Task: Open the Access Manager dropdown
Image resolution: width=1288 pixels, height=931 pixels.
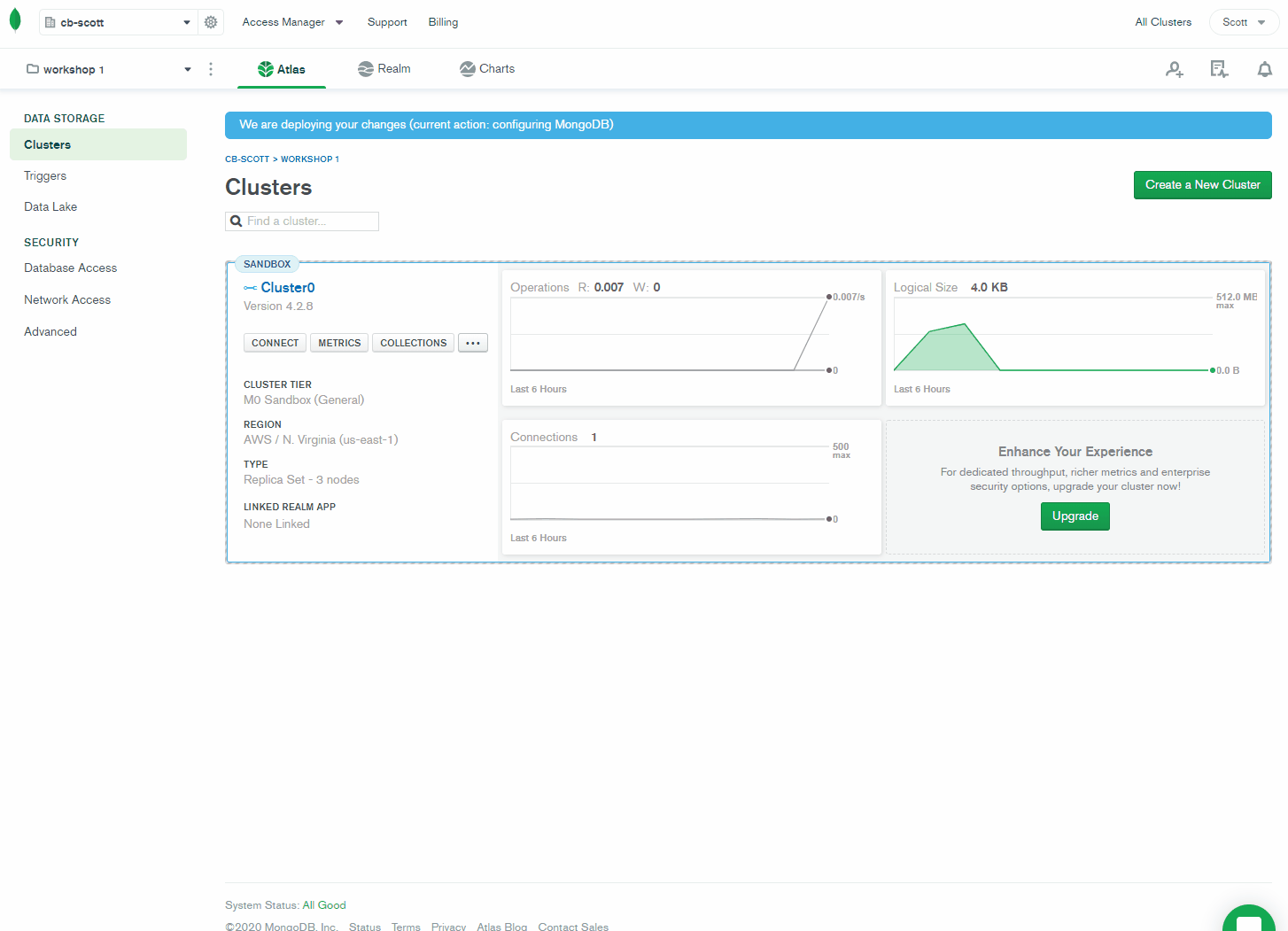Action: click(292, 22)
